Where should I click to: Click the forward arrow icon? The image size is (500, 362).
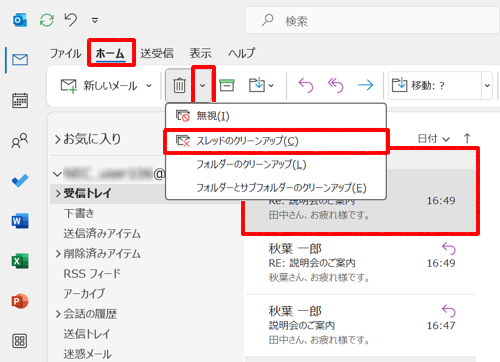(x=365, y=85)
